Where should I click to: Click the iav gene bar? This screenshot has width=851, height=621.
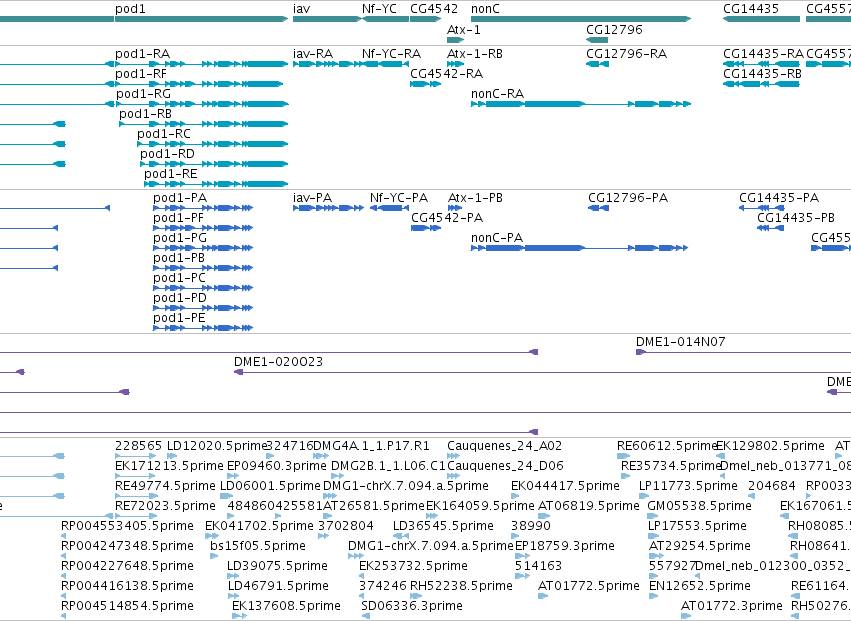tap(327, 19)
